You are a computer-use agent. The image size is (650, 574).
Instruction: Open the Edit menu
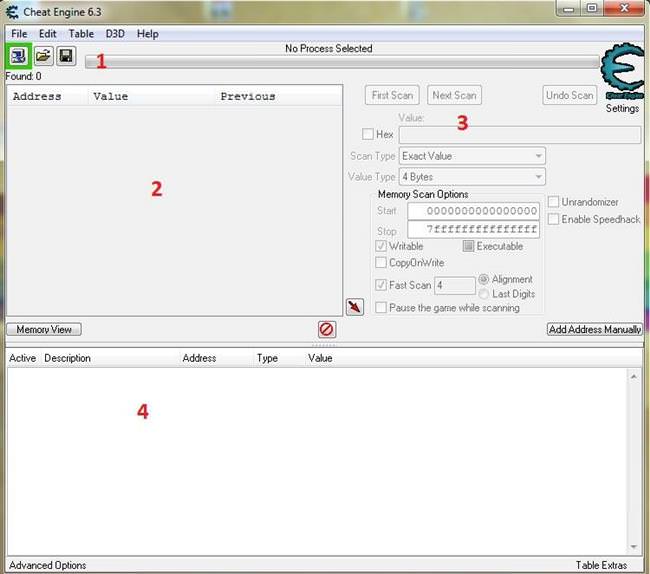[48, 34]
